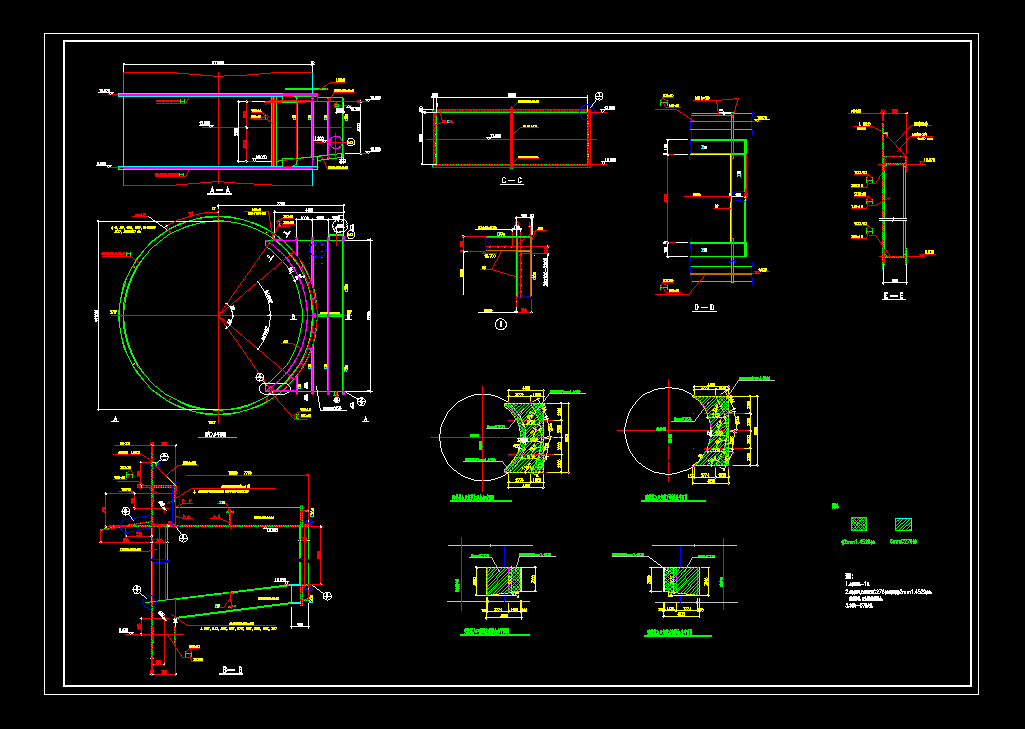Click the circled 1 detail marker
Screen dimensions: 1025x729
point(501,324)
